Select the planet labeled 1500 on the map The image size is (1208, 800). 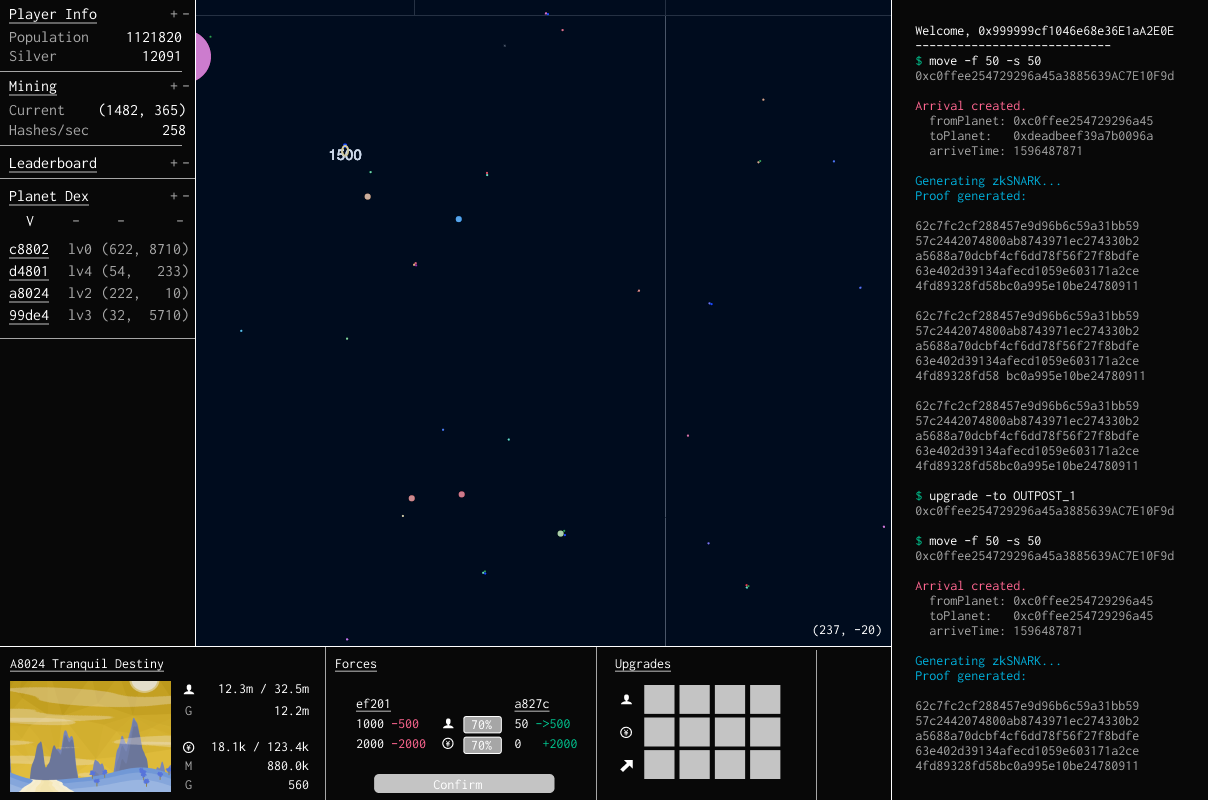(x=345, y=151)
